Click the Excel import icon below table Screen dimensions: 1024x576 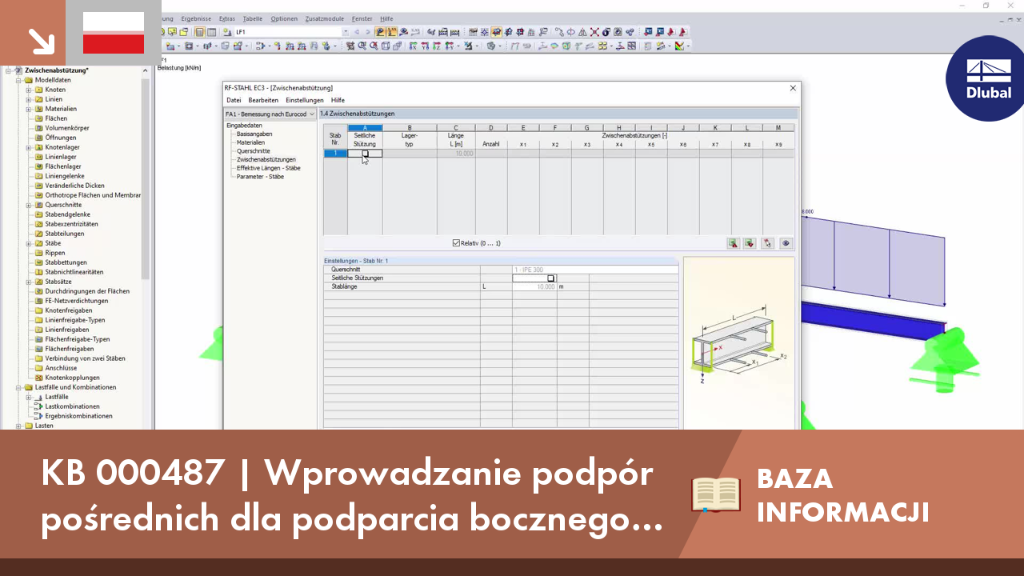coord(750,243)
